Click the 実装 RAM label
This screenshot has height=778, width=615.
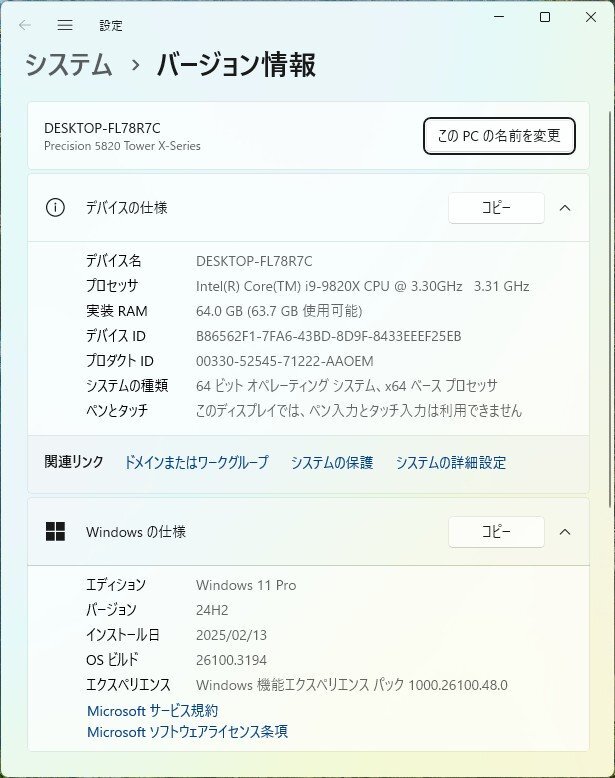[117, 311]
